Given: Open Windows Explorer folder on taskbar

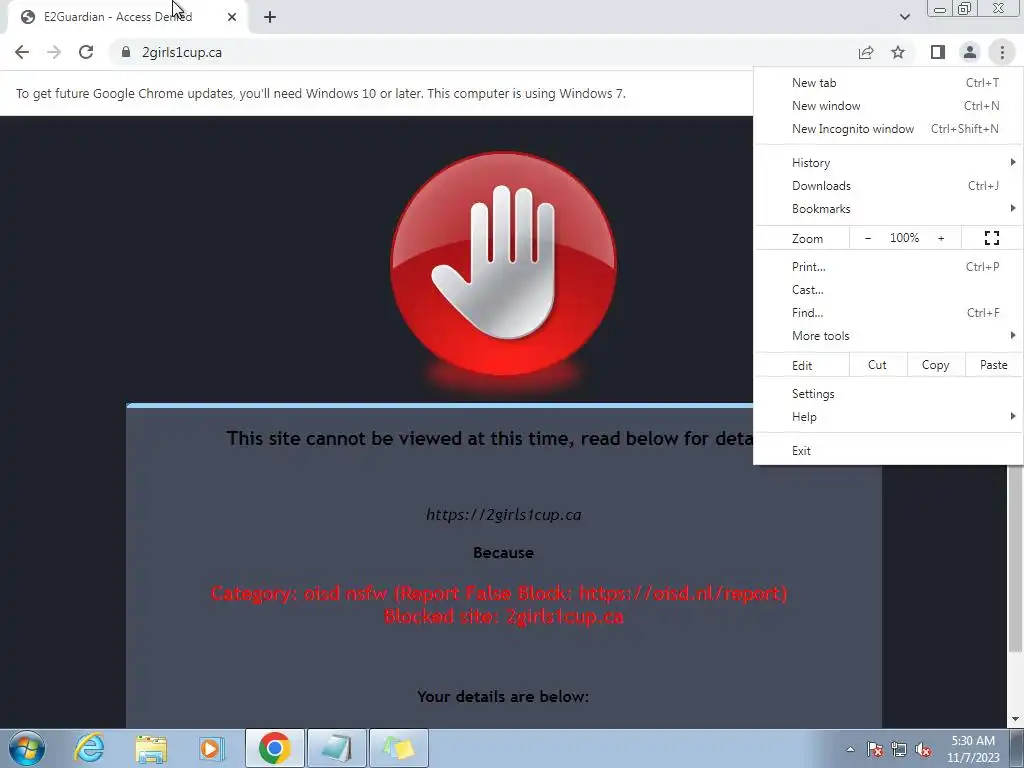Looking at the screenshot, I should [151, 748].
